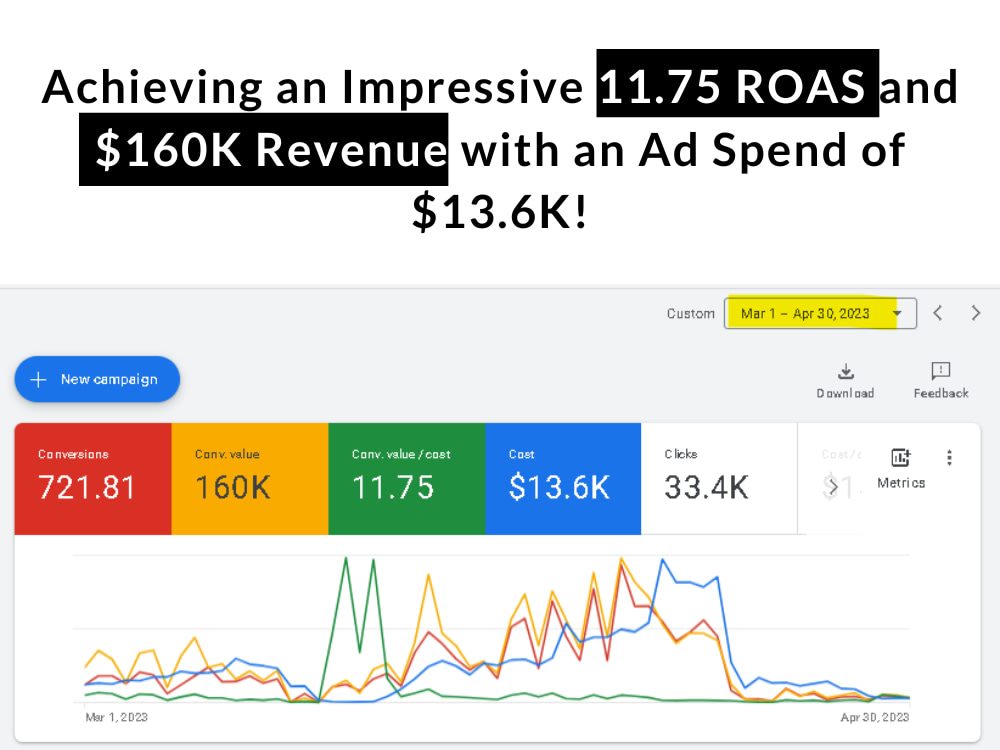Click the 33.4K clicks figure
This screenshot has width=1000, height=750.
point(707,488)
